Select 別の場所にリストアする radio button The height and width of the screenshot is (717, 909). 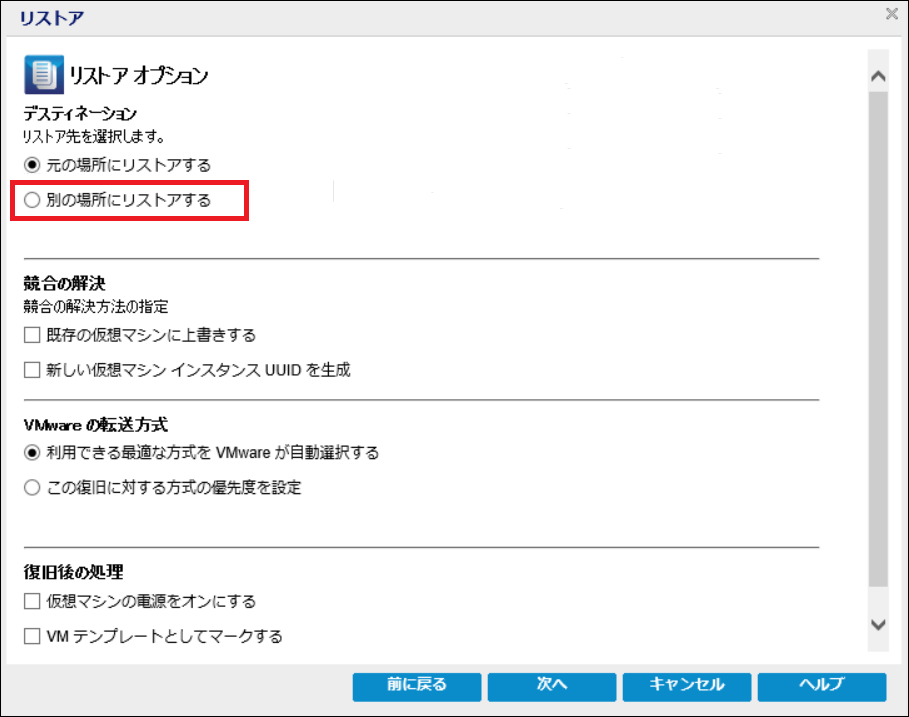pyautogui.click(x=32, y=200)
